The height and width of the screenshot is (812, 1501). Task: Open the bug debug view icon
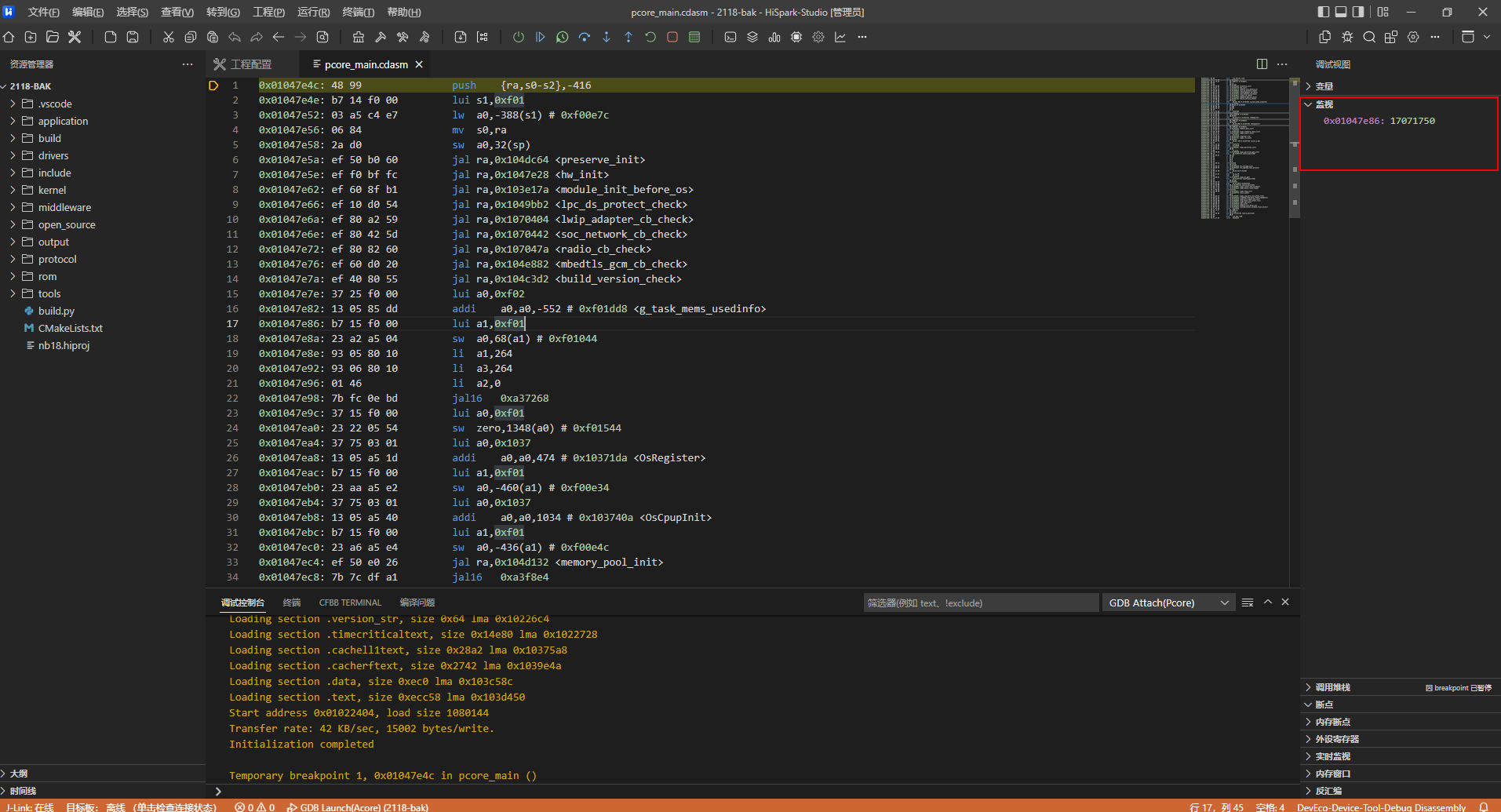(1347, 37)
